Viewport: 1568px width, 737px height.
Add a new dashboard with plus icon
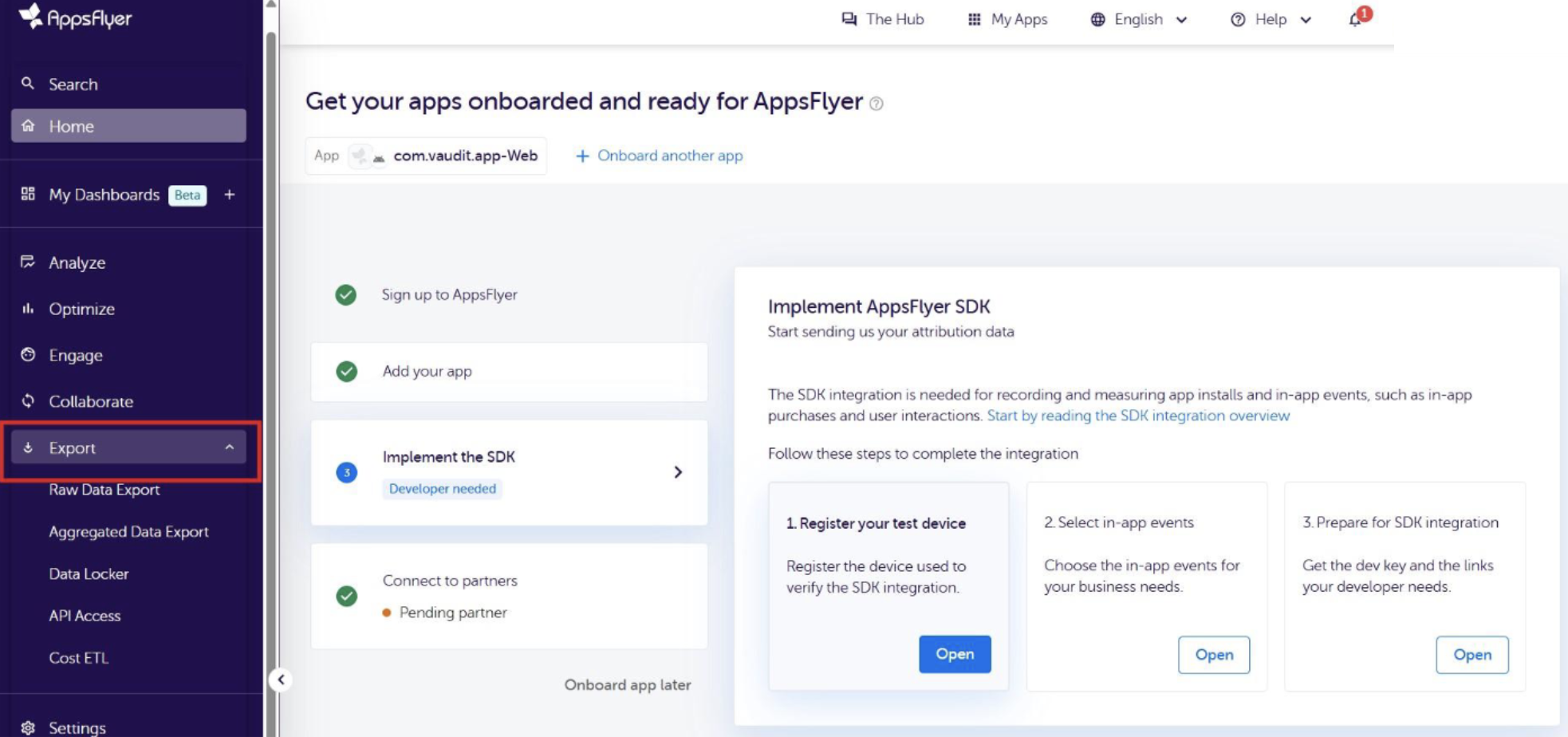click(230, 194)
